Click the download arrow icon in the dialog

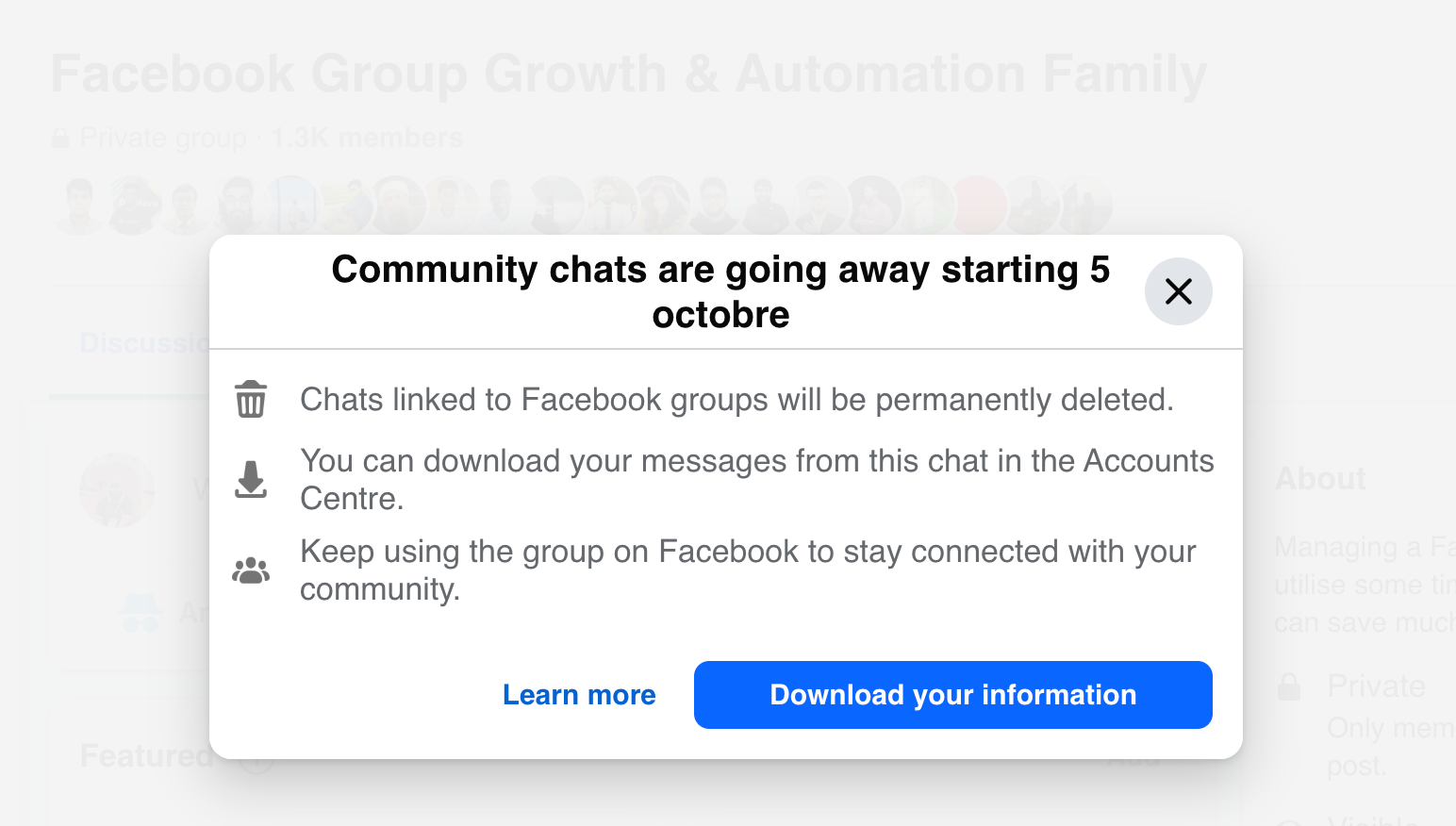click(251, 479)
